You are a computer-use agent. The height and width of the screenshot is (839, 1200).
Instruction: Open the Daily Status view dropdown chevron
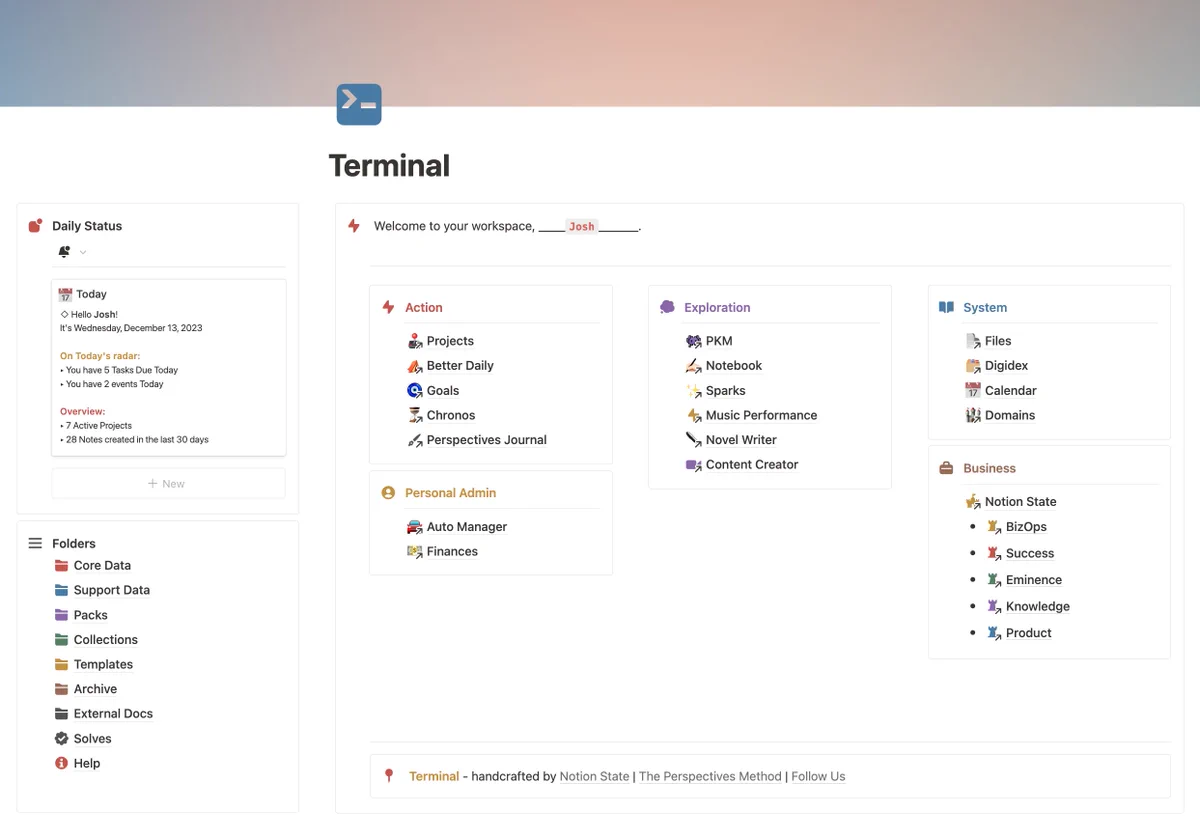83,252
